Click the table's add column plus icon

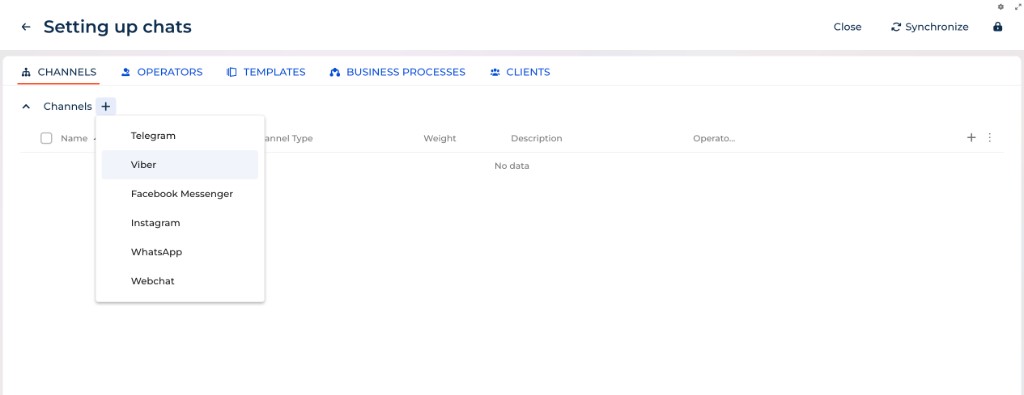coord(971,137)
